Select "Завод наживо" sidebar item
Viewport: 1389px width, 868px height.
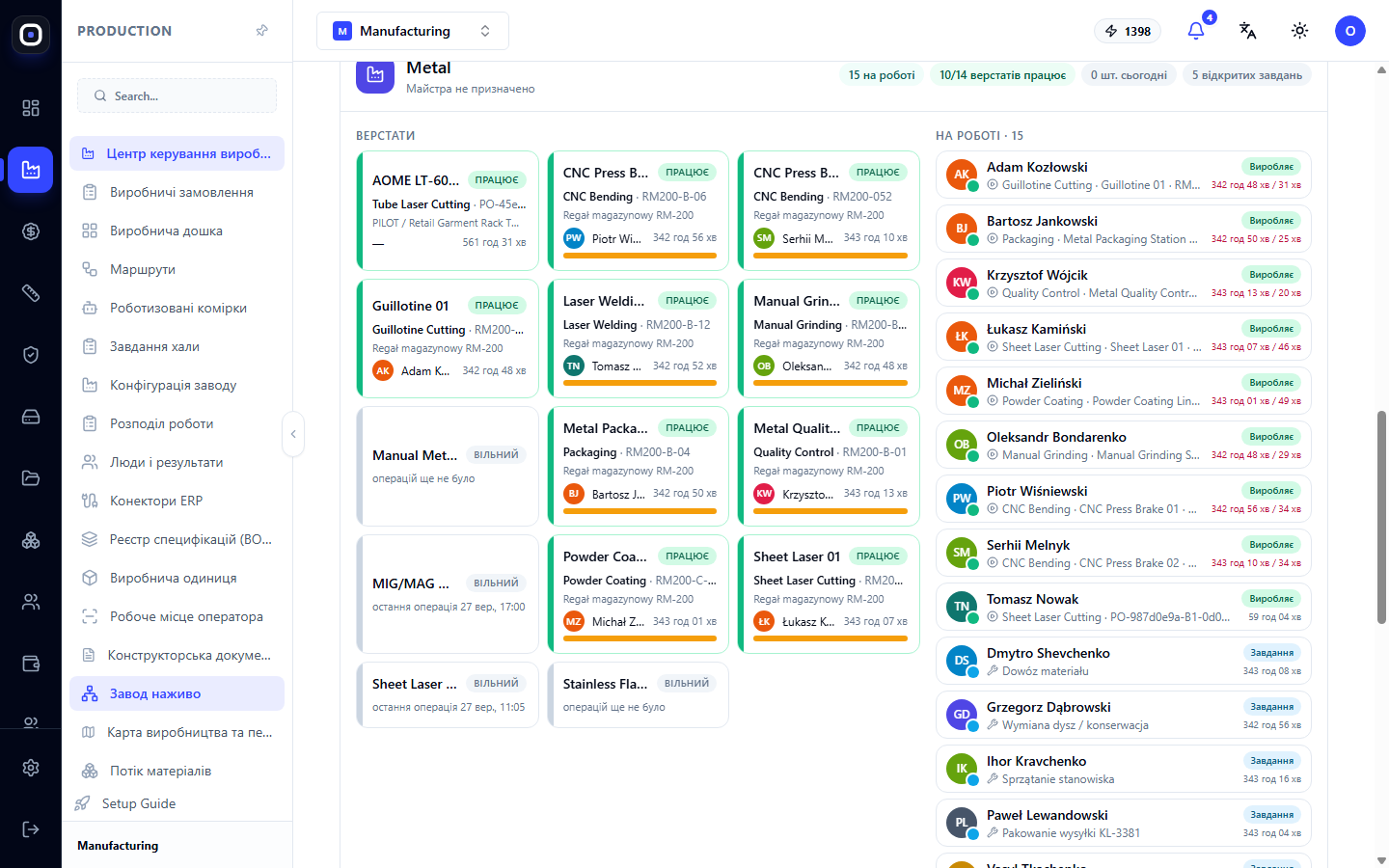pyautogui.click(x=177, y=693)
